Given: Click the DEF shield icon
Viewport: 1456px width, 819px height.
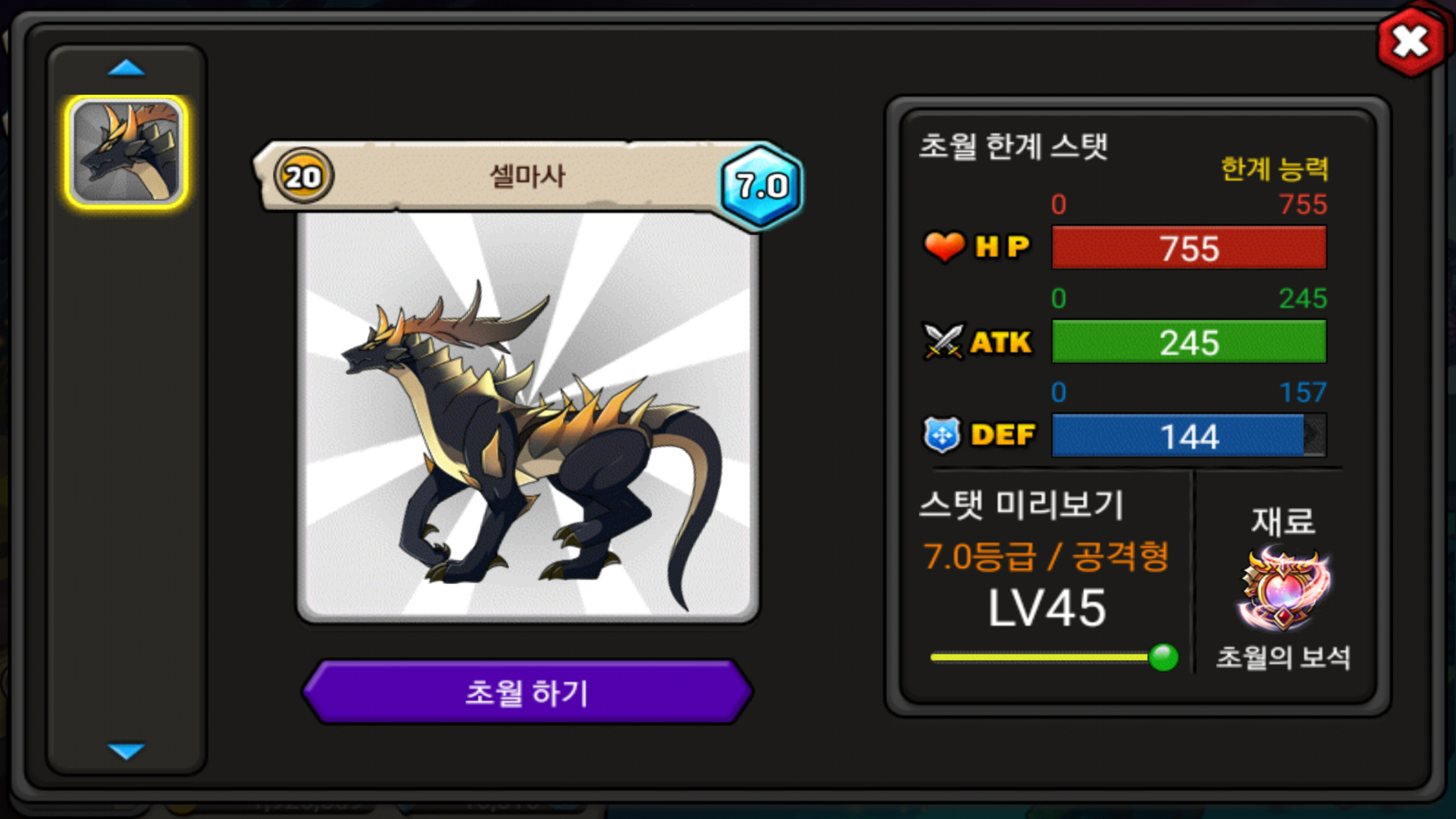Looking at the screenshot, I should click(942, 435).
